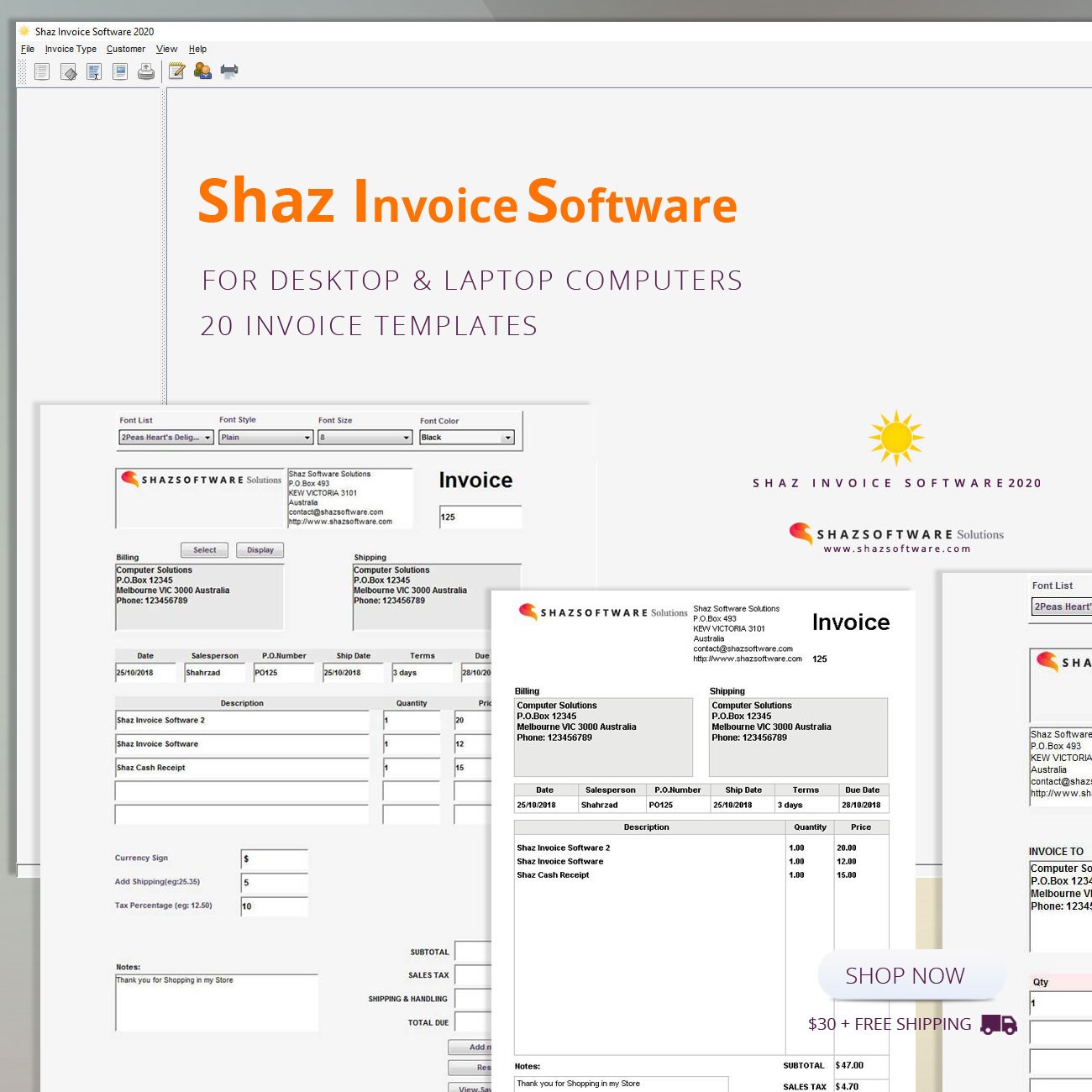The height and width of the screenshot is (1092, 1092).
Task: Click the Select button above Billing
Action: tap(205, 550)
